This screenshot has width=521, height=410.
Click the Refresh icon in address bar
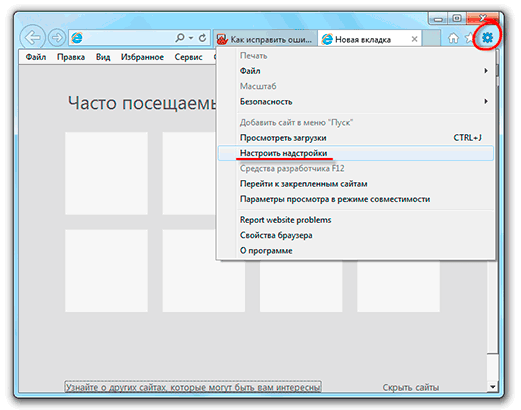pyautogui.click(x=202, y=38)
